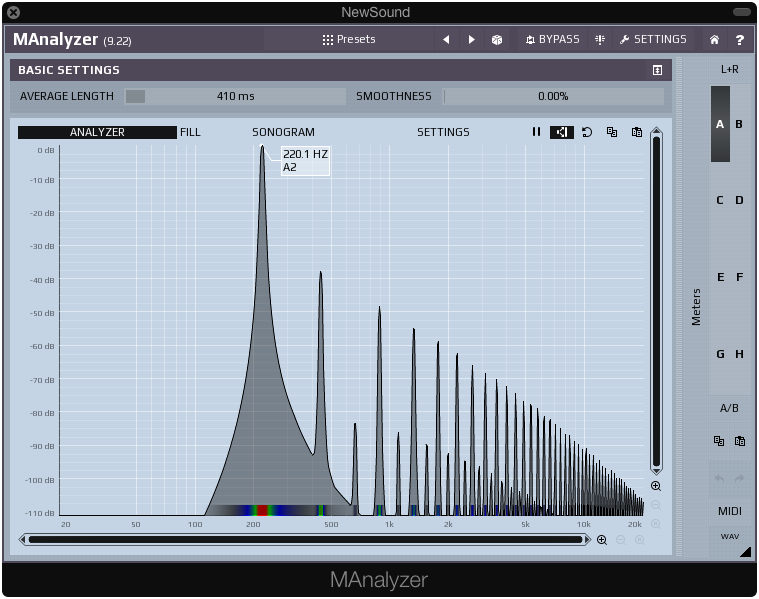The height and width of the screenshot is (599, 759).
Task: Toggle the BYPASS button
Action: [x=552, y=39]
